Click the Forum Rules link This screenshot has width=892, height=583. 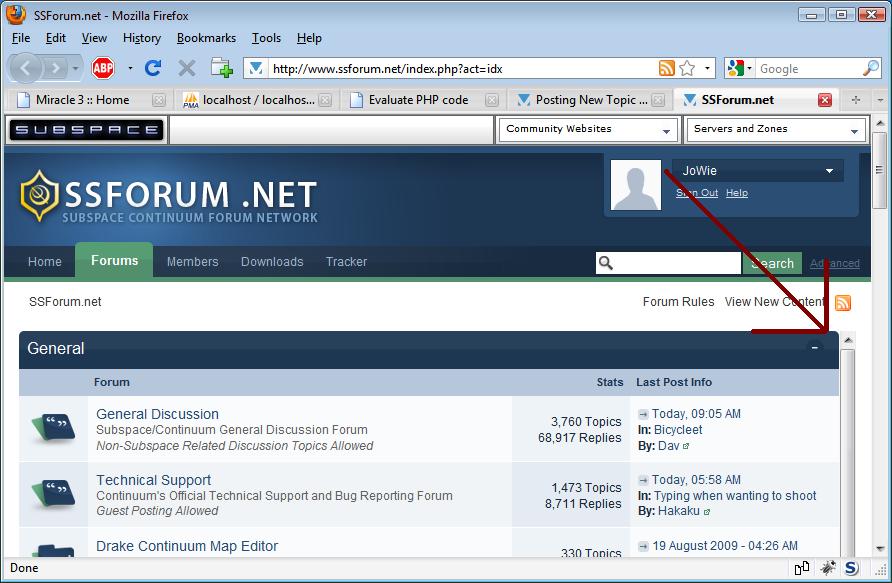click(679, 302)
